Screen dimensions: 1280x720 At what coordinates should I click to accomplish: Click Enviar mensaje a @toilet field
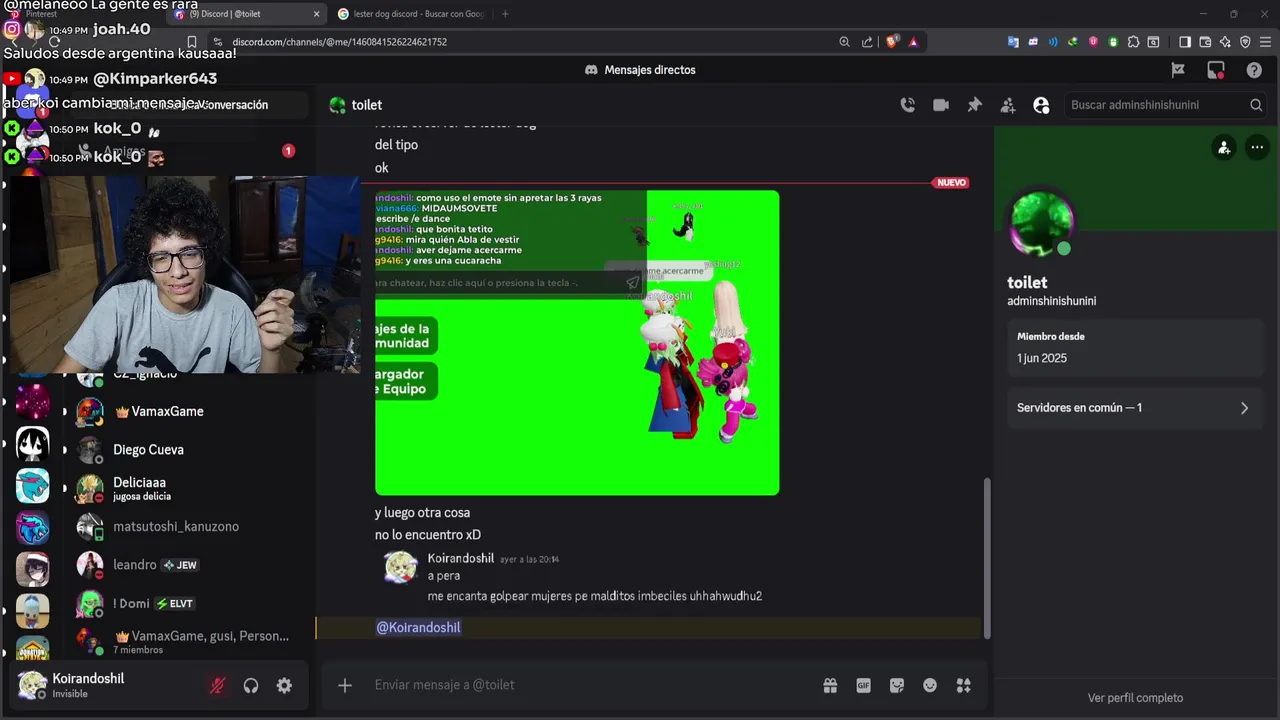click(590, 685)
